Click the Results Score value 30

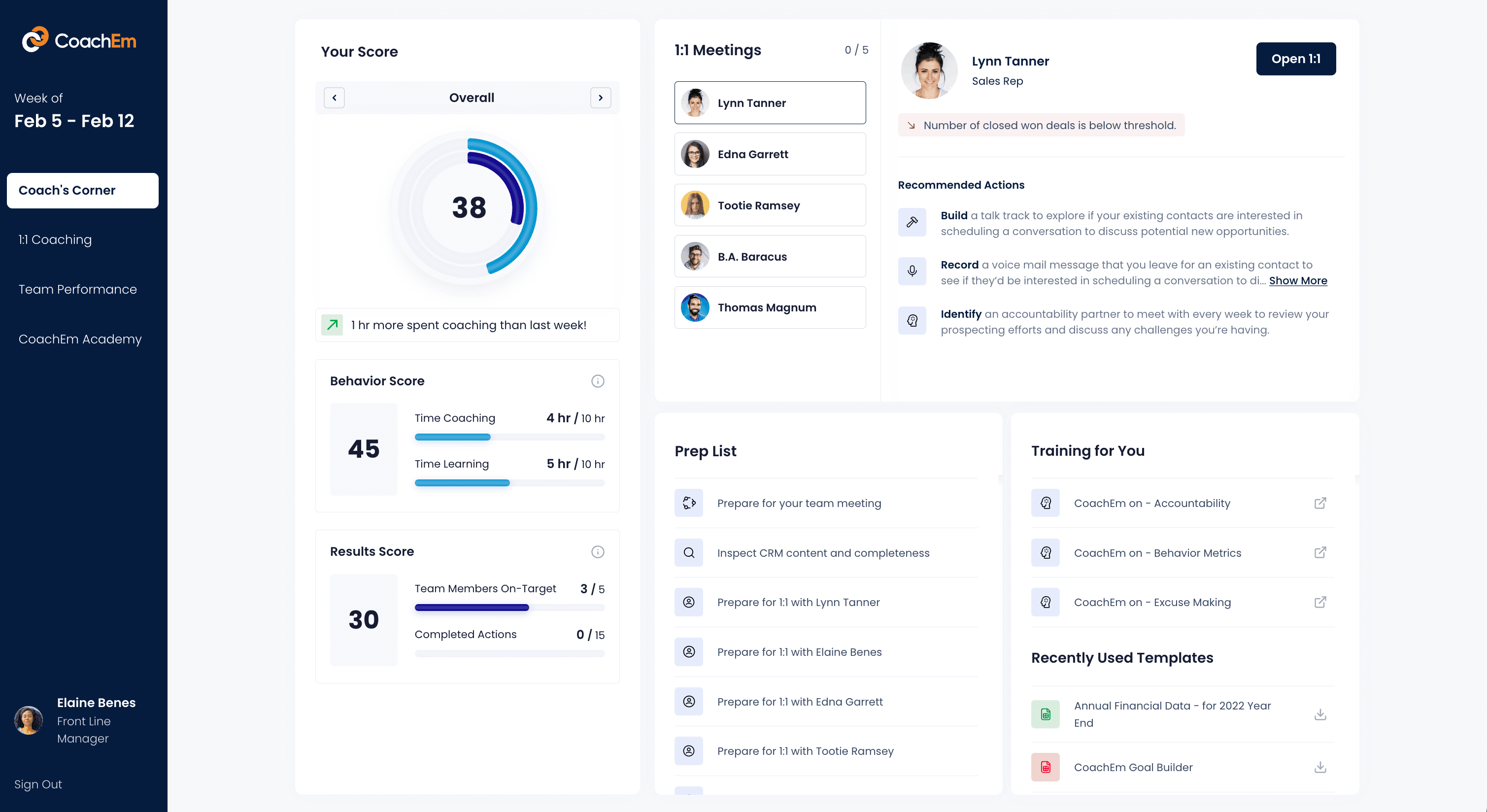[x=364, y=620]
